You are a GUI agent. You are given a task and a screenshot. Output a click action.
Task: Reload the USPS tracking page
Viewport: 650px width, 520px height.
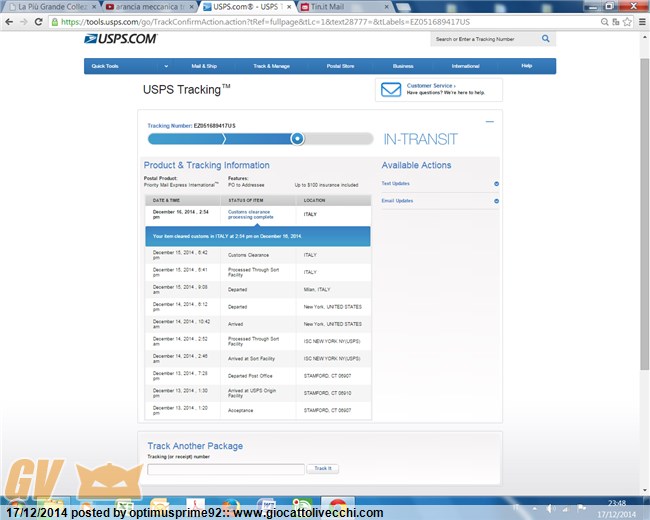pos(39,22)
